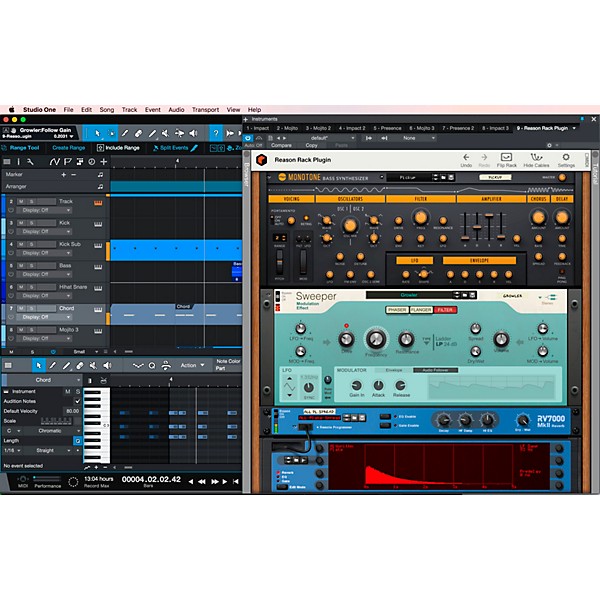Mute the Hihat Snare track
The height and width of the screenshot is (600, 600).
coord(21,287)
